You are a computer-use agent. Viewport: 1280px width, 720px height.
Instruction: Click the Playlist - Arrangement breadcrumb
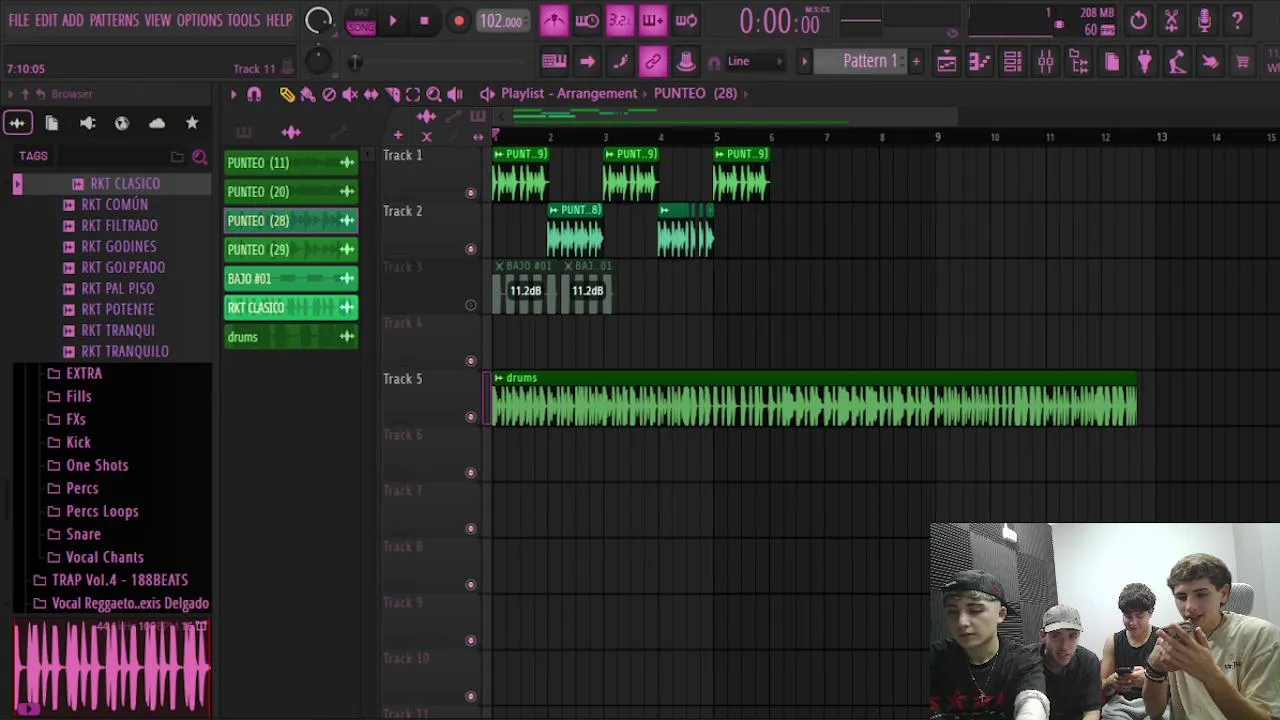(x=569, y=93)
